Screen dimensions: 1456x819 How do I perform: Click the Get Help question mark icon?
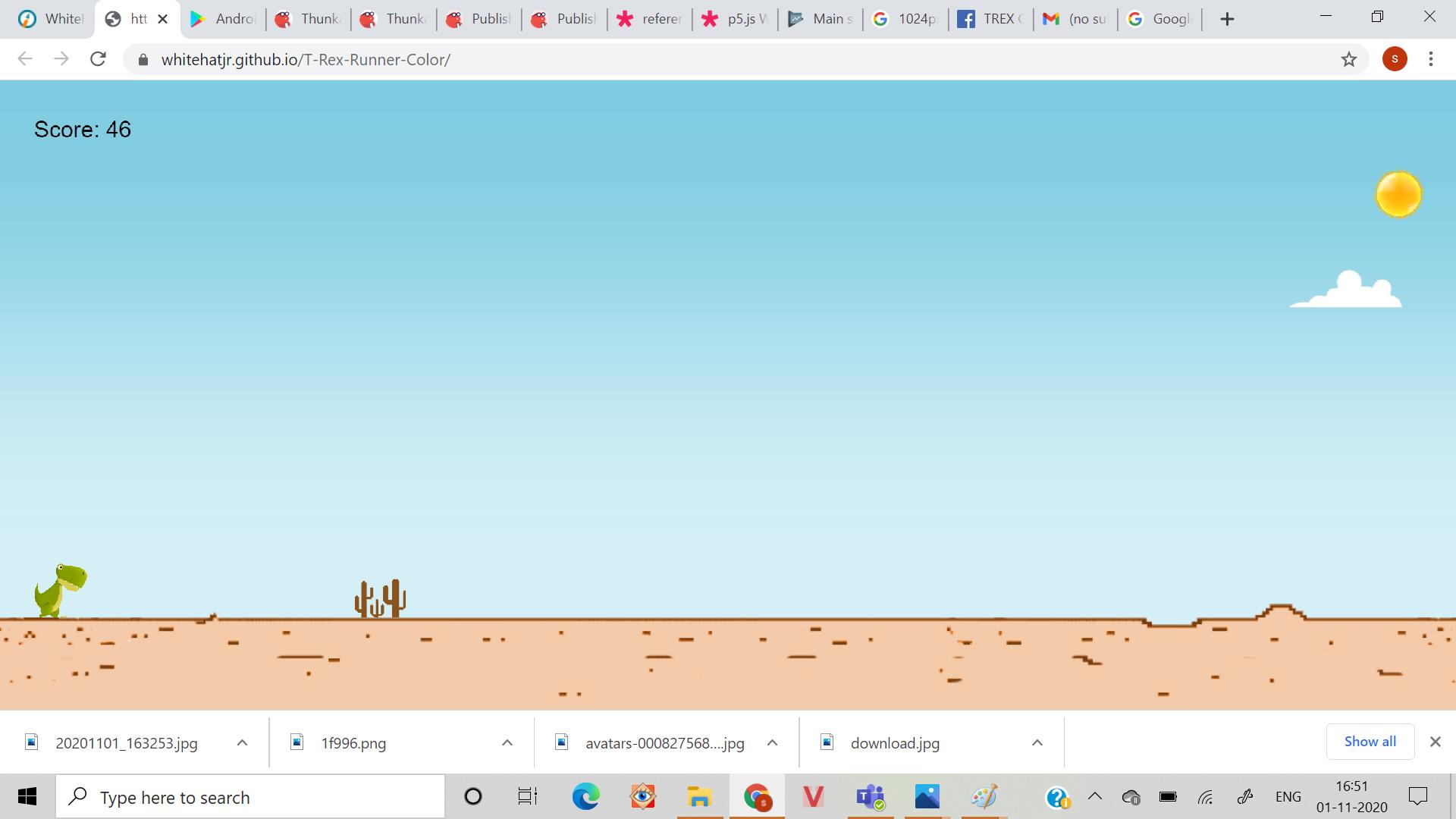point(1058,797)
